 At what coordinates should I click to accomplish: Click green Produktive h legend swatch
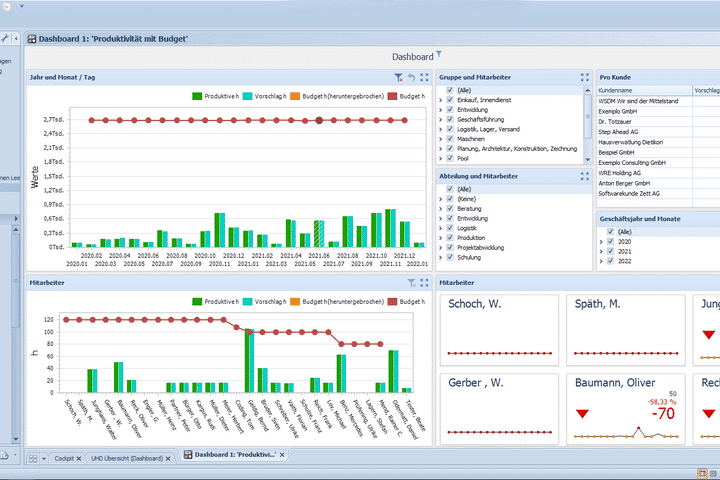[x=198, y=97]
